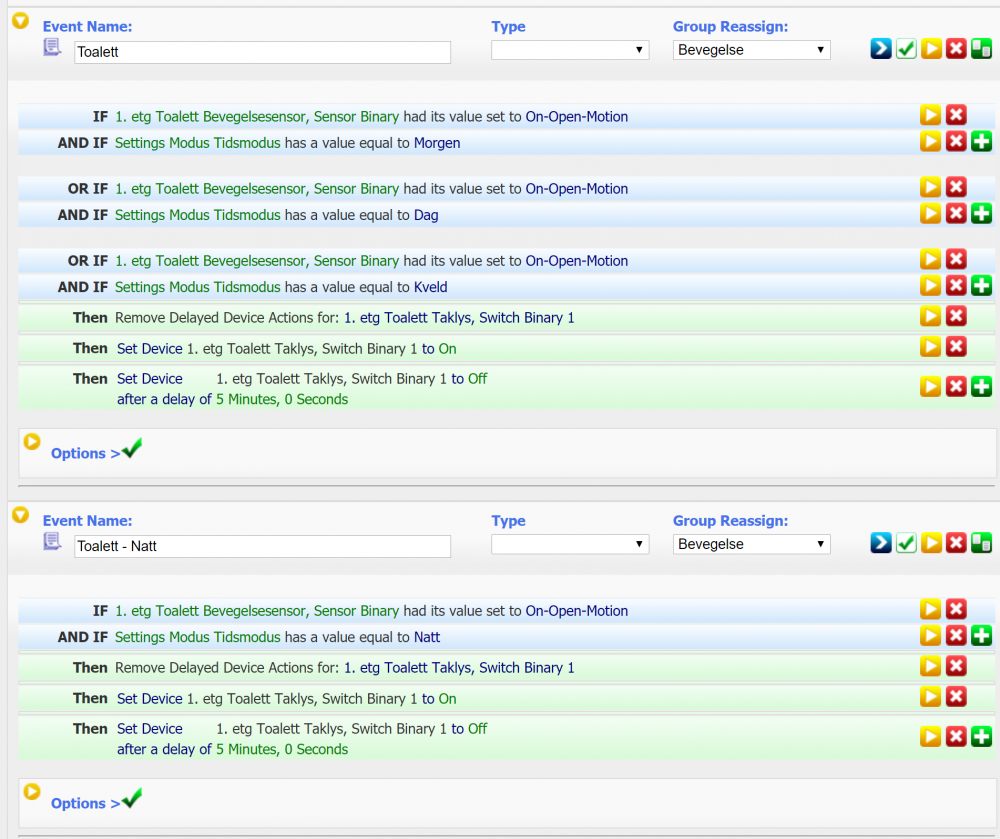
Task: Toggle enabled checkmark for Toalett event
Action: 906,49
